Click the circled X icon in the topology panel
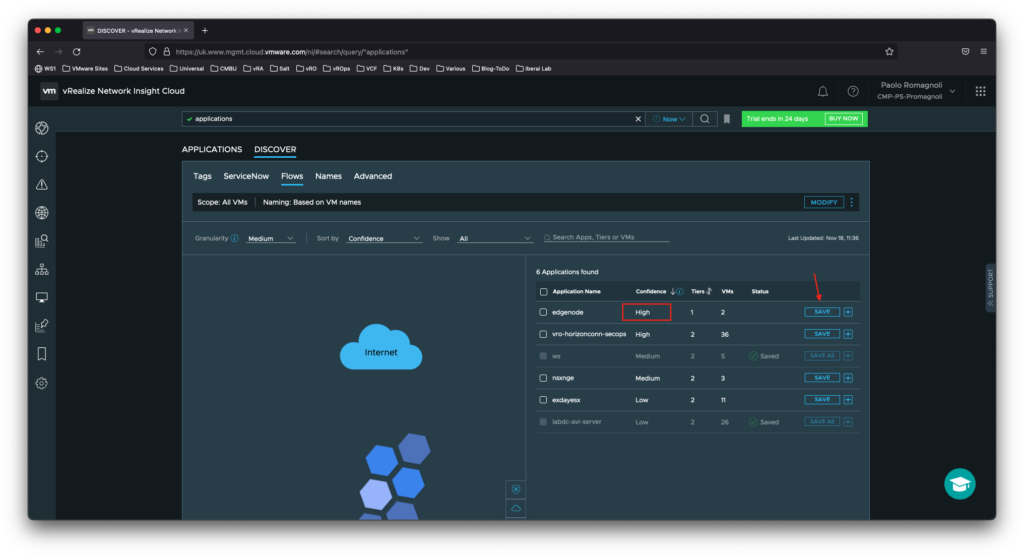This screenshot has width=1024, height=557. 516,489
